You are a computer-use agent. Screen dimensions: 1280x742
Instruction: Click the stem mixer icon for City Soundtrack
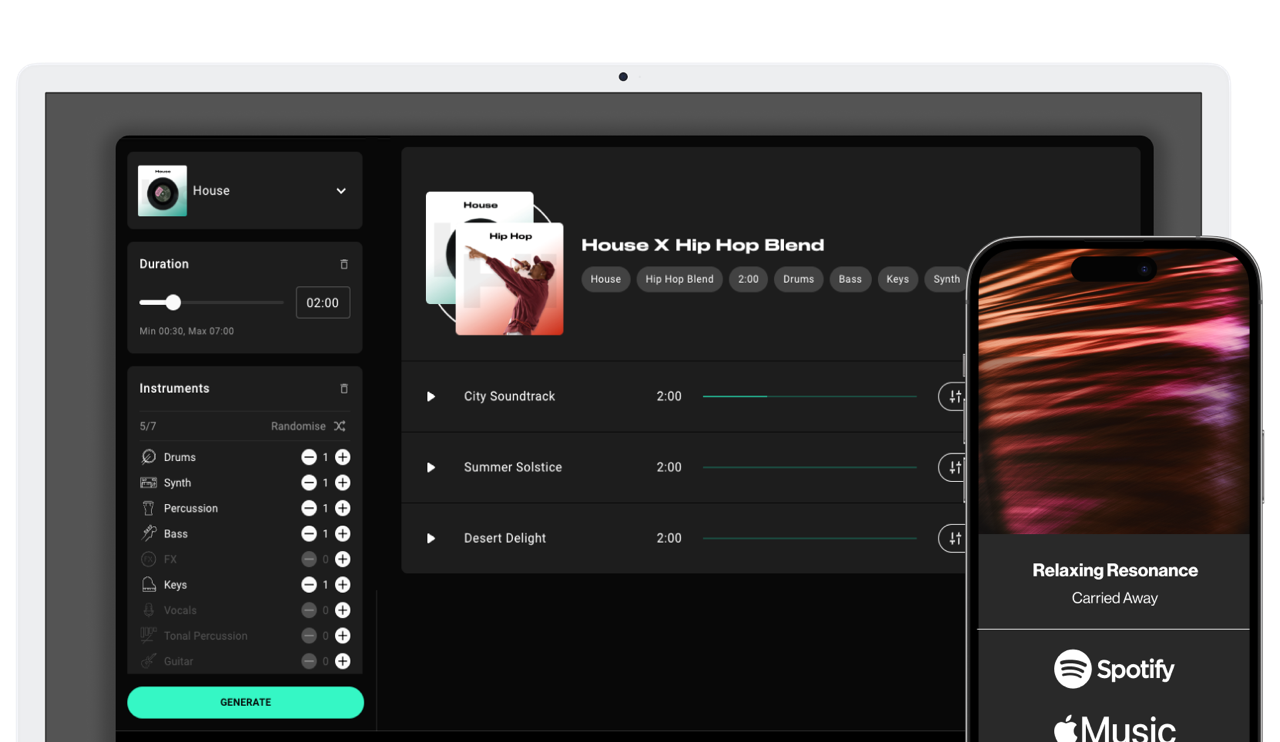point(951,396)
